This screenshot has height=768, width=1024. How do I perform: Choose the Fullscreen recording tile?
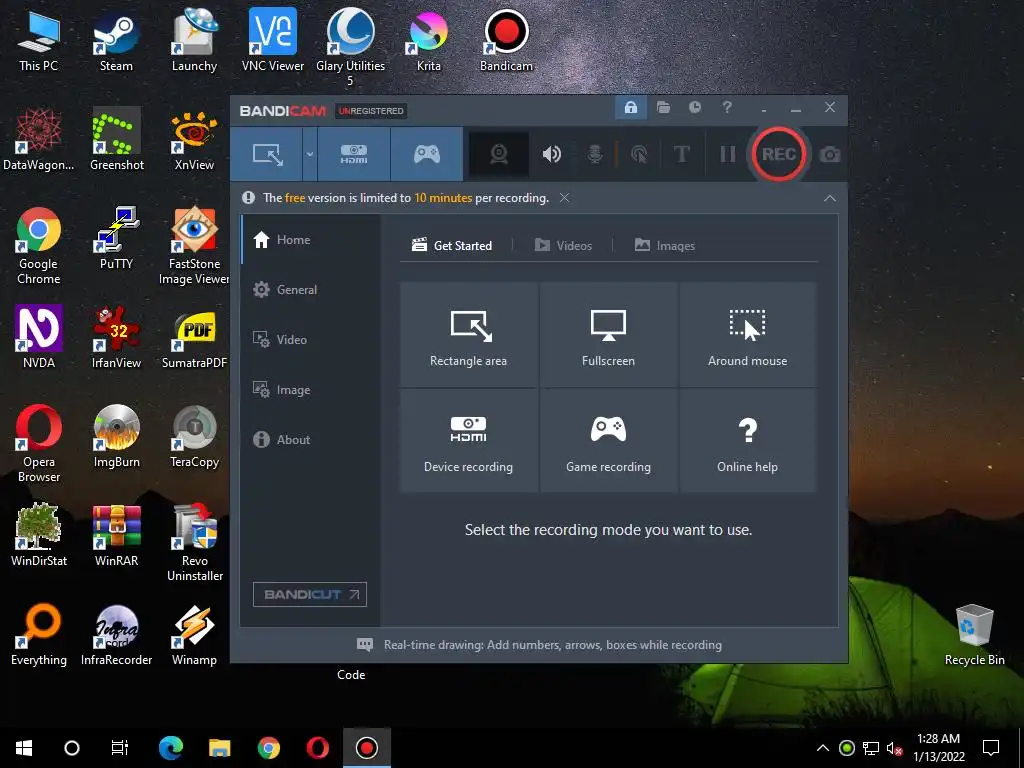(608, 335)
